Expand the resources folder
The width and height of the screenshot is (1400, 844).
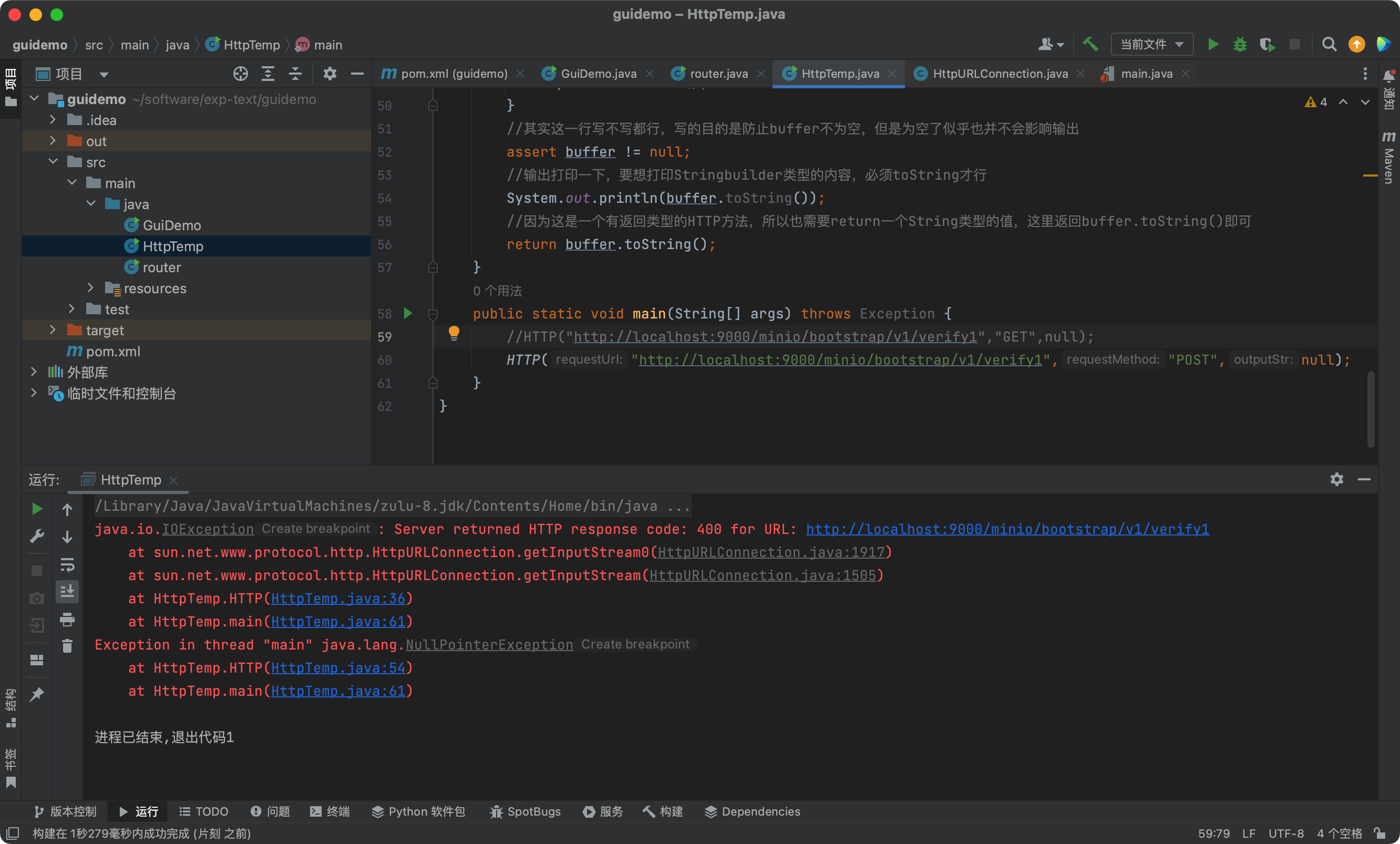pyautogui.click(x=90, y=288)
